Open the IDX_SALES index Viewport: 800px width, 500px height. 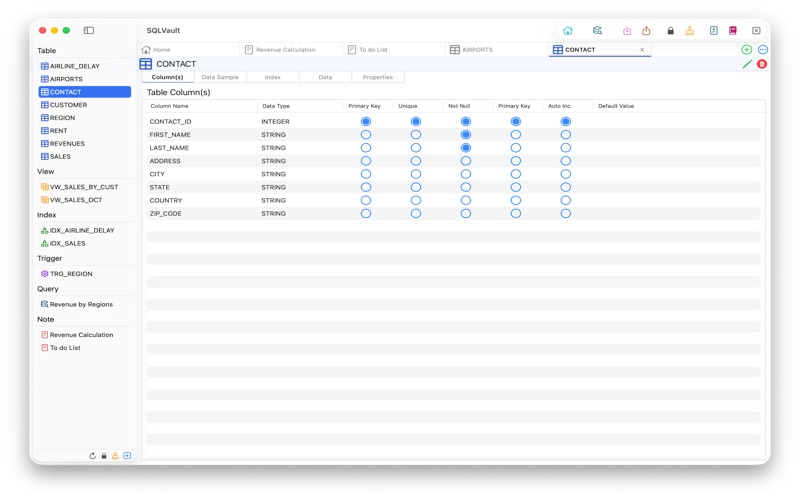[84, 243]
